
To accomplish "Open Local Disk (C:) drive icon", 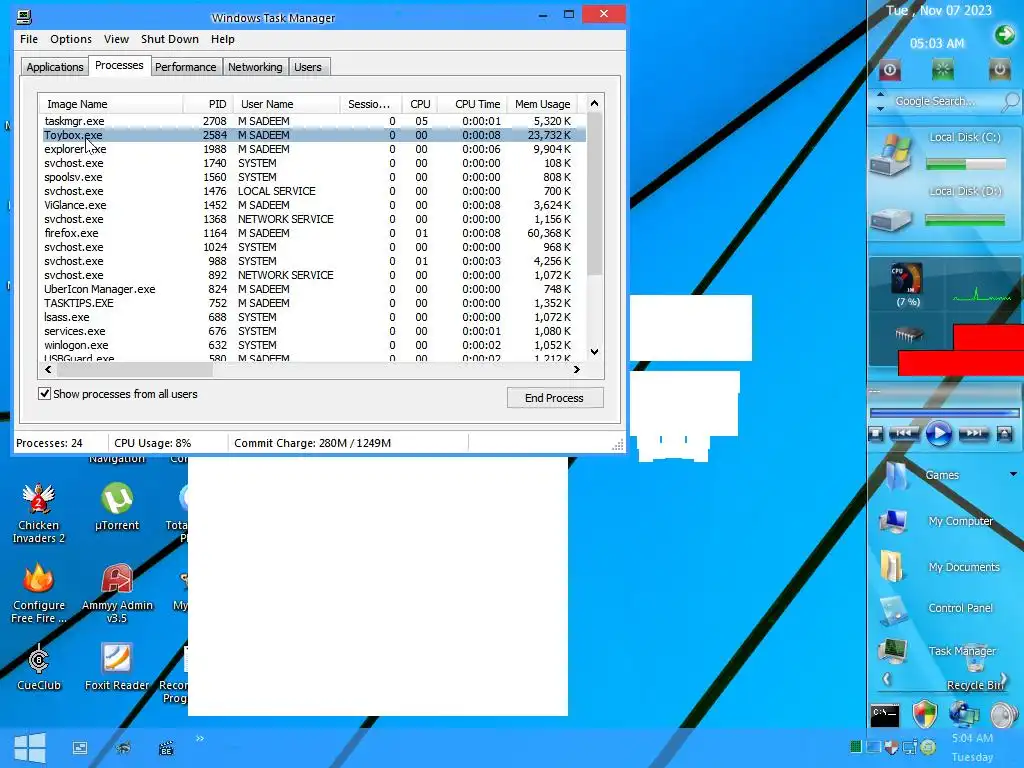I will tap(891, 155).
